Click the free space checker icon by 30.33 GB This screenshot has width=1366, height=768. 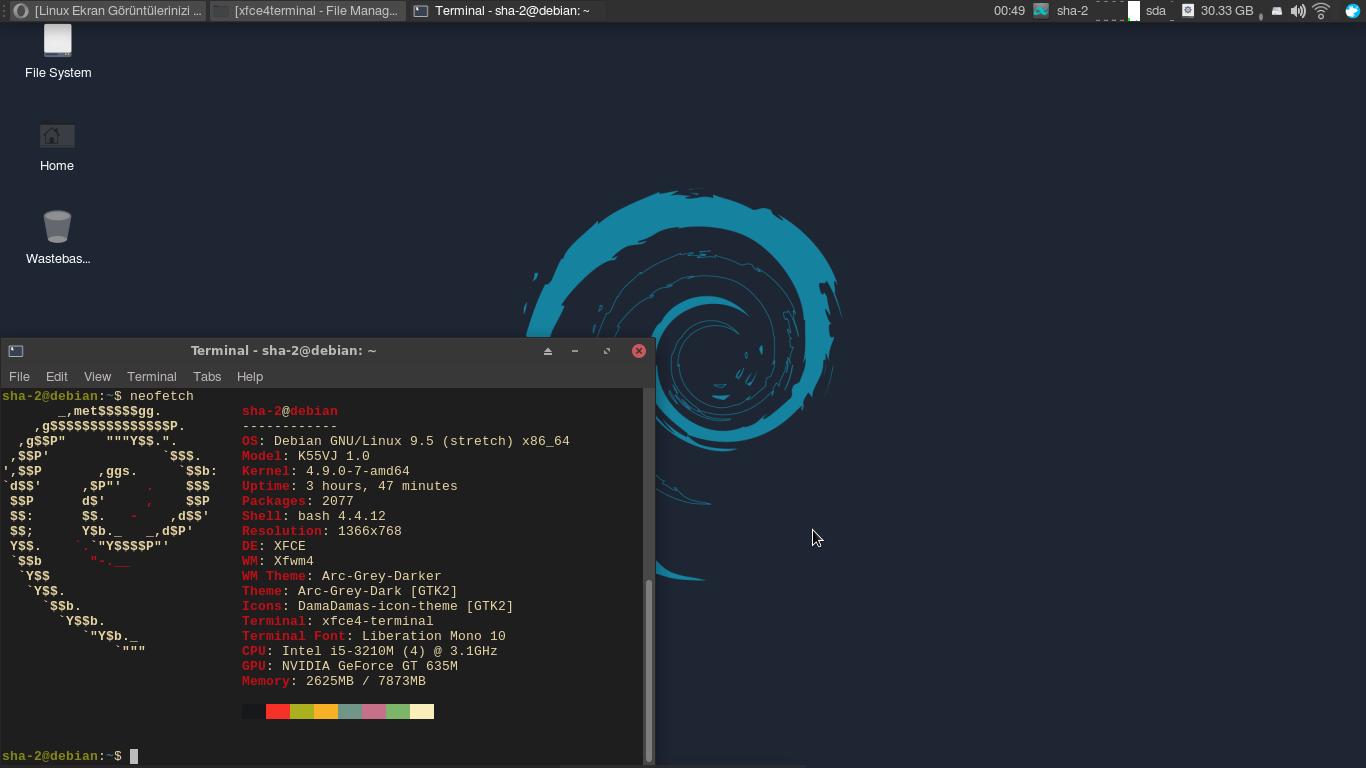point(1188,11)
